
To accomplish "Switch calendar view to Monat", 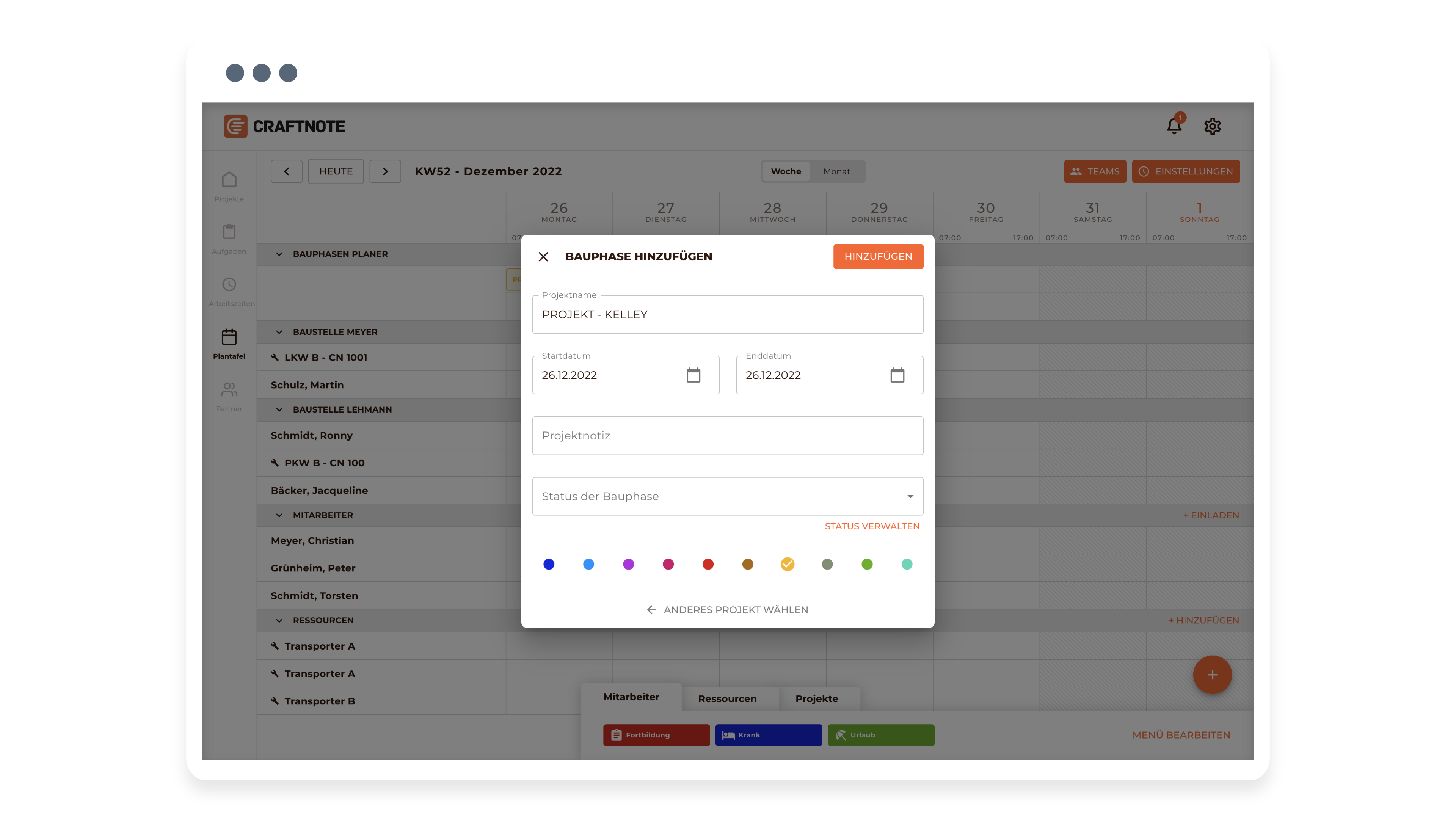I will click(836, 171).
